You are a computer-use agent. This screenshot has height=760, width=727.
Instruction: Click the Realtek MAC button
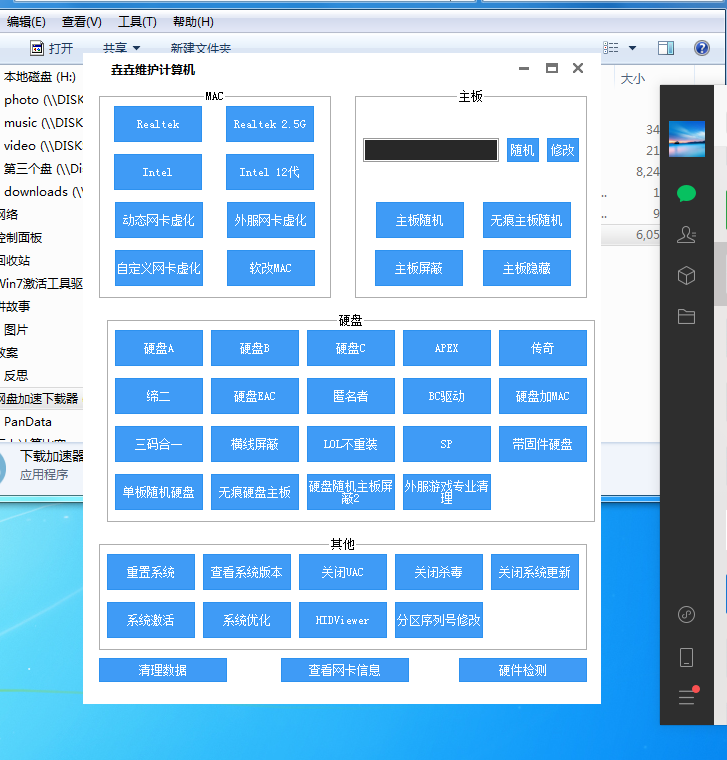[x=158, y=124]
